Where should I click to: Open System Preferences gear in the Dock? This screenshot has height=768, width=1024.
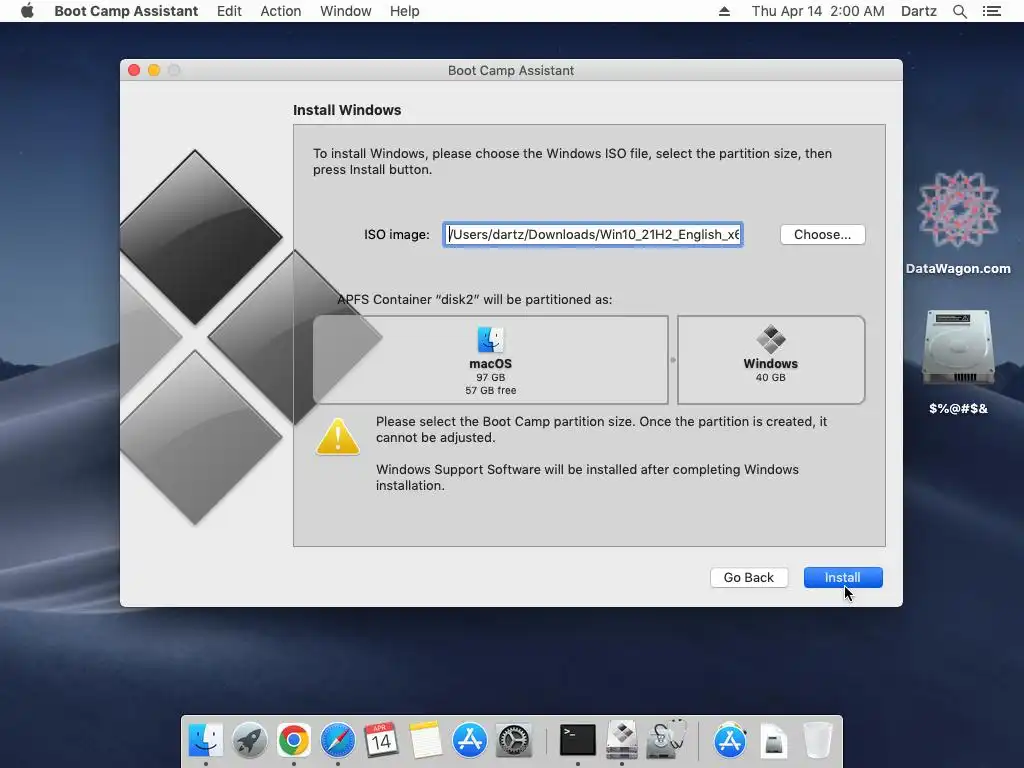(514, 741)
